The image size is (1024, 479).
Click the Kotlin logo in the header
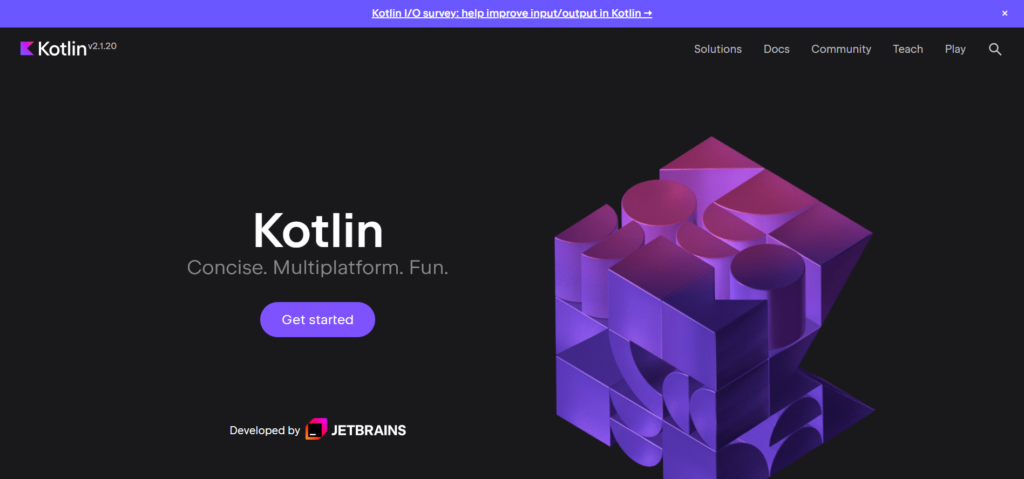click(x=54, y=49)
